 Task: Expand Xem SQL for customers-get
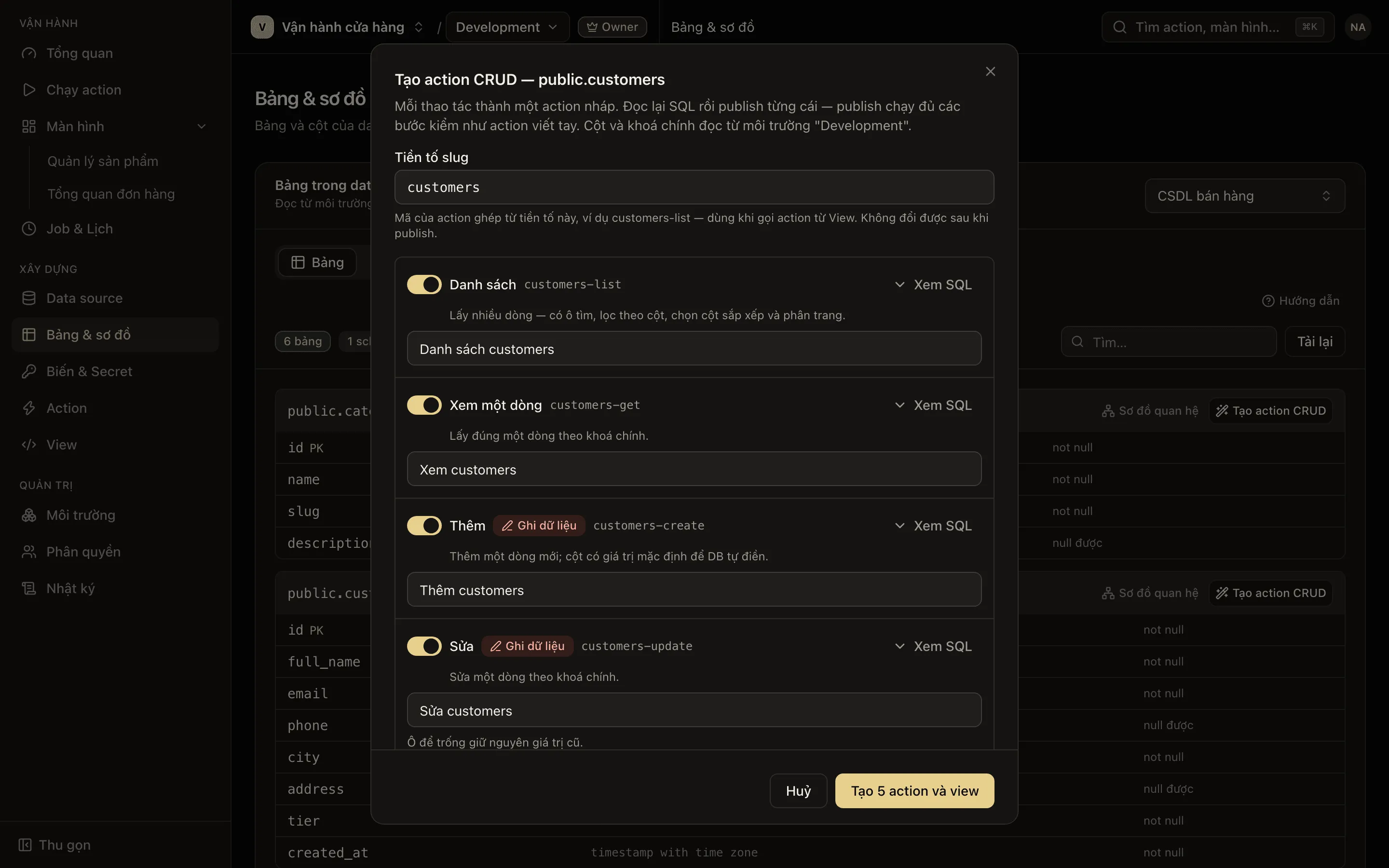(x=933, y=405)
